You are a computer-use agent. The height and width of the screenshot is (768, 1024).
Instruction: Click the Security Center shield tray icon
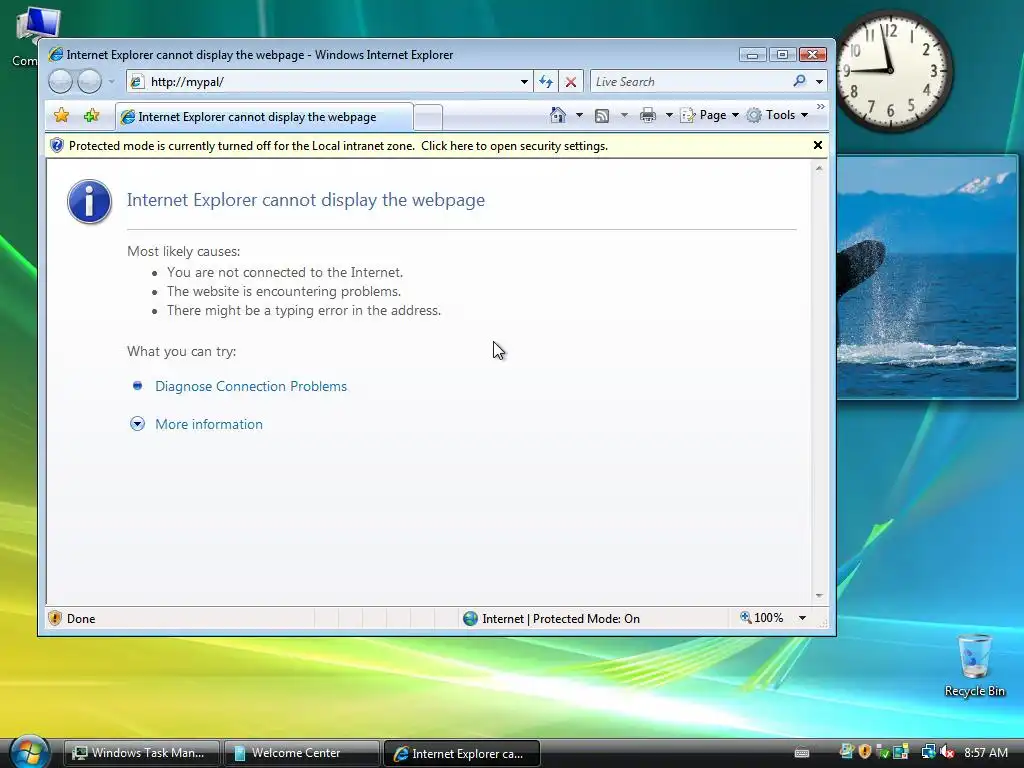click(865, 752)
